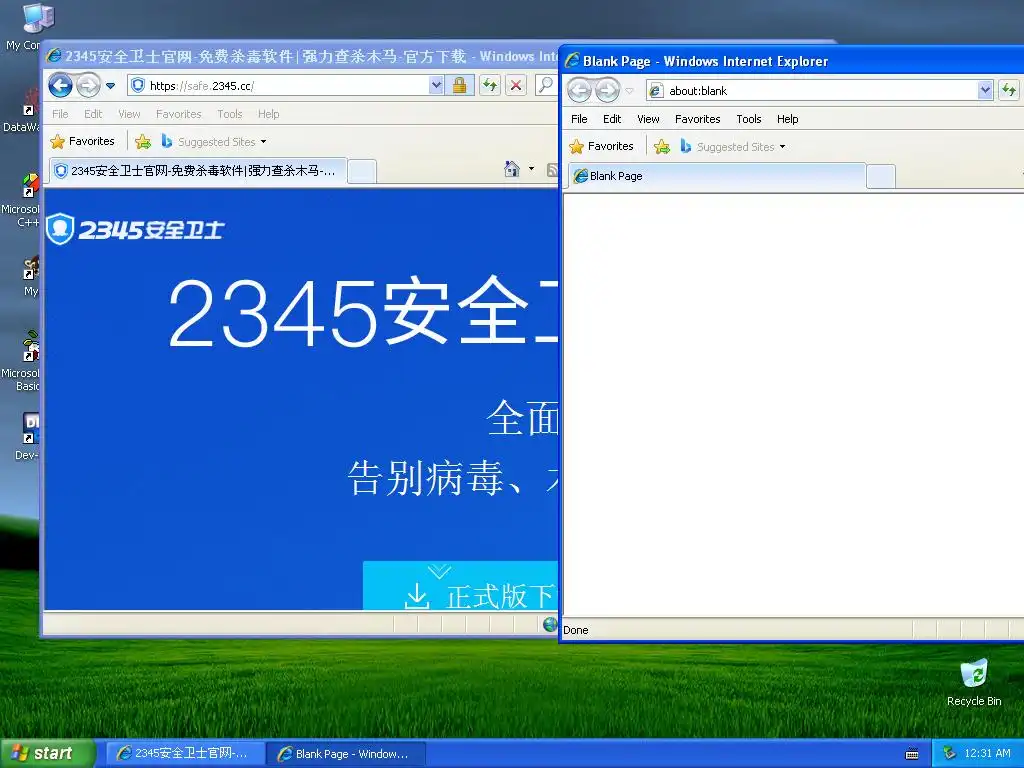Image resolution: width=1024 pixels, height=768 pixels.
Task: Expand address bar dropdown in 2345 window
Action: tap(436, 86)
